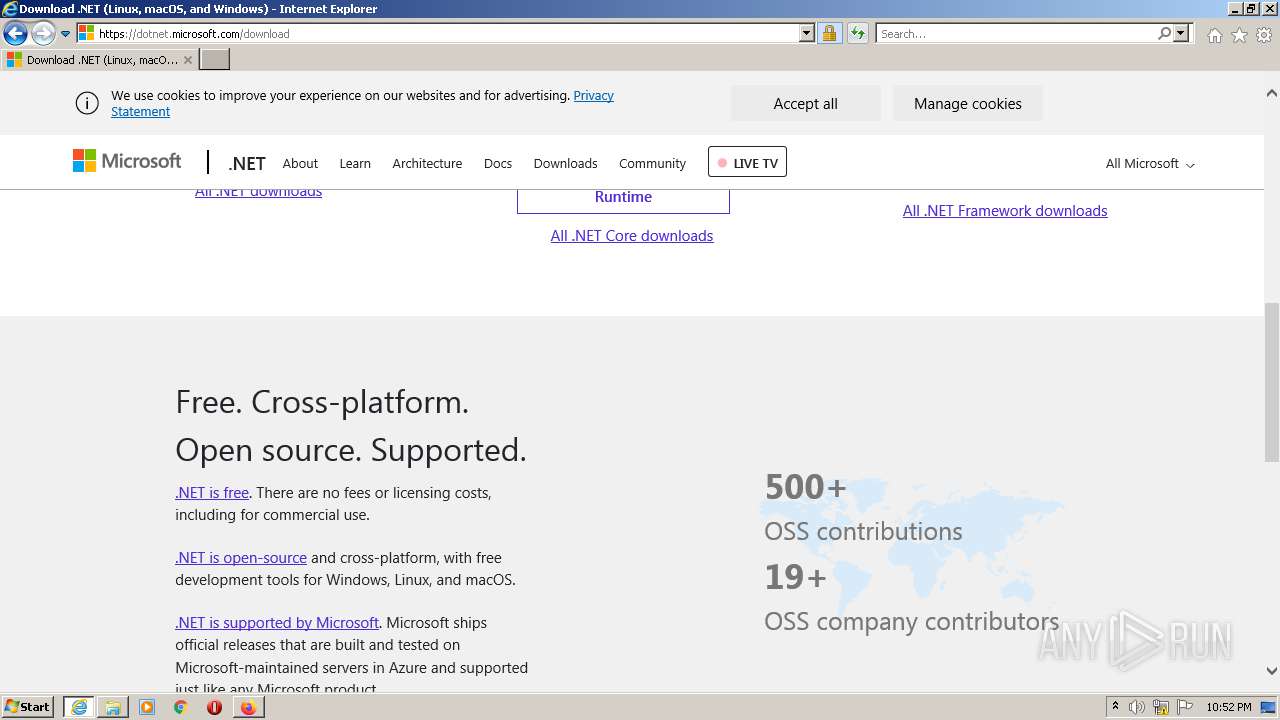Expand the address bar autocomplete dropdown
1280x720 pixels.
807,33
